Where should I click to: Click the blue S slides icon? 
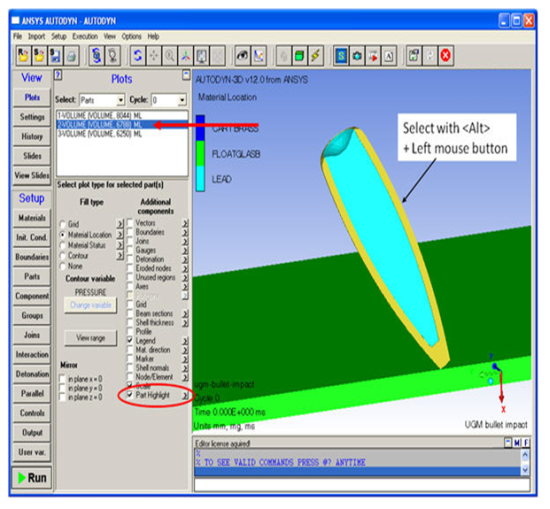click(x=341, y=55)
